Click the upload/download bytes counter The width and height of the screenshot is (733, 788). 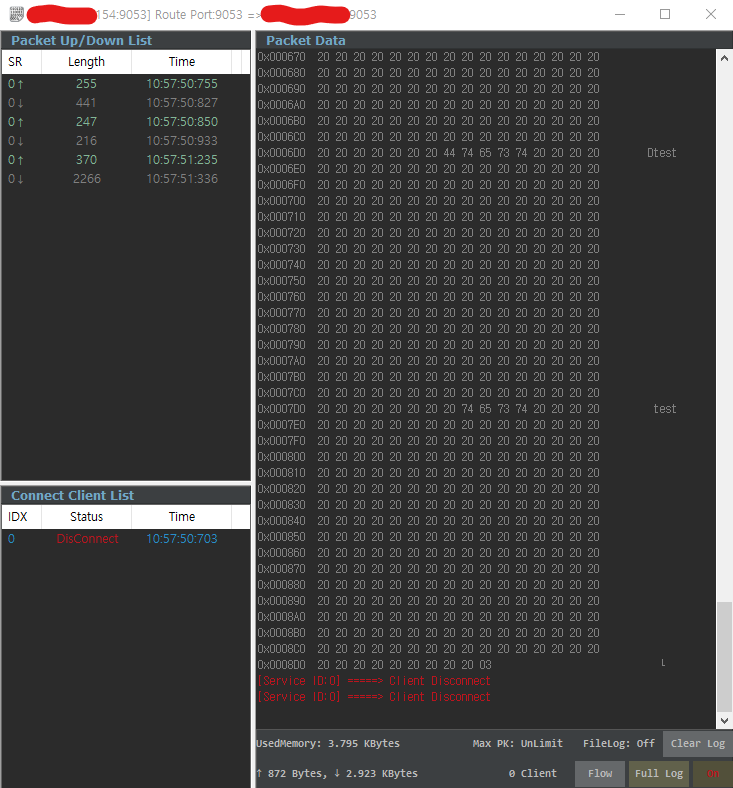click(337, 773)
